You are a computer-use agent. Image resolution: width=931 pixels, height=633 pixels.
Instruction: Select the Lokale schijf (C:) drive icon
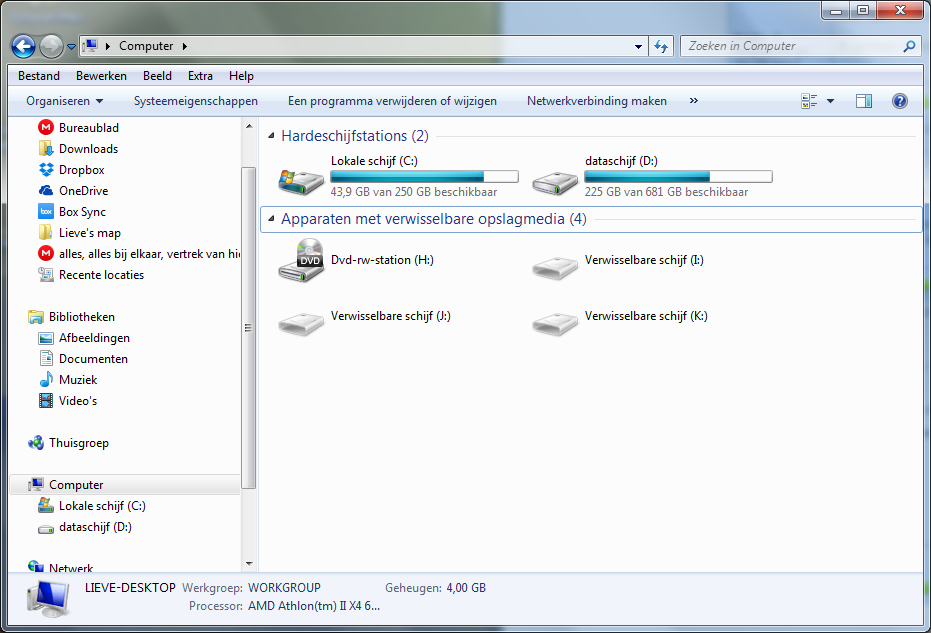[x=302, y=182]
